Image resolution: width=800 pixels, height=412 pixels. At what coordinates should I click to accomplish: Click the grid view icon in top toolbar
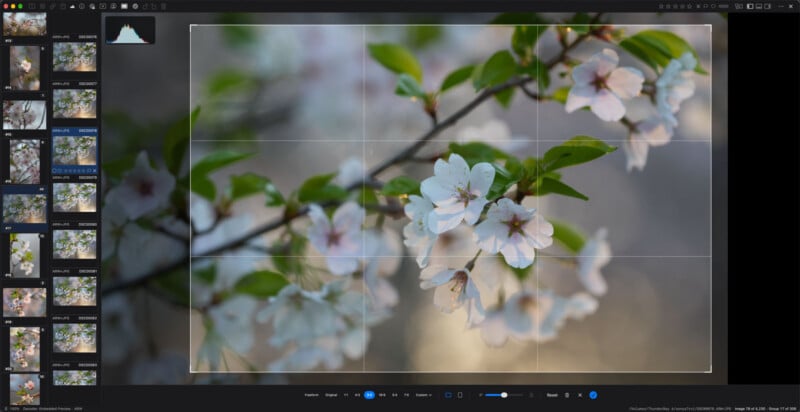point(42,6)
